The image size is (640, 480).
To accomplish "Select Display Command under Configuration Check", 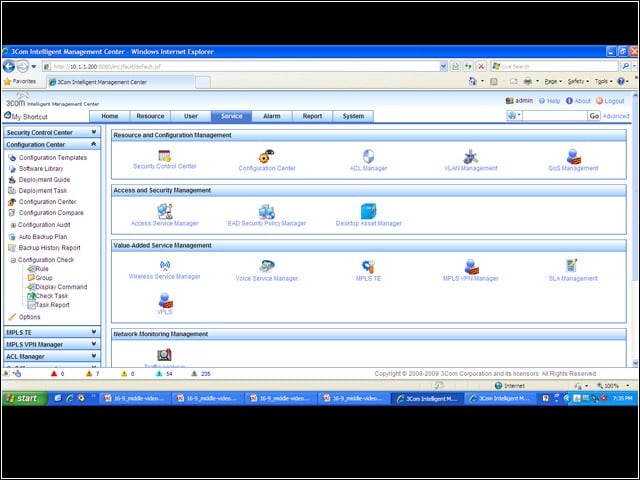I will coord(61,287).
